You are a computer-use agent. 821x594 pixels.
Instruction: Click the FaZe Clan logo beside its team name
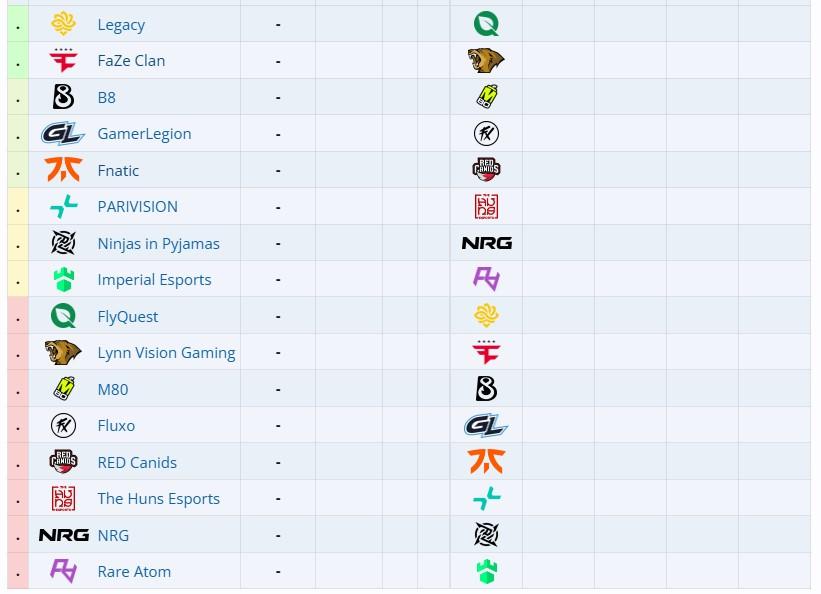point(63,61)
